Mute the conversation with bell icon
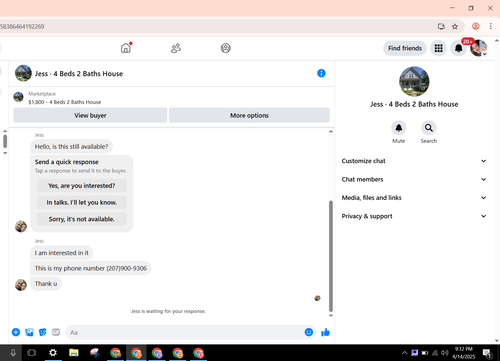Image resolution: width=500 pixels, height=361 pixels. click(x=399, y=128)
